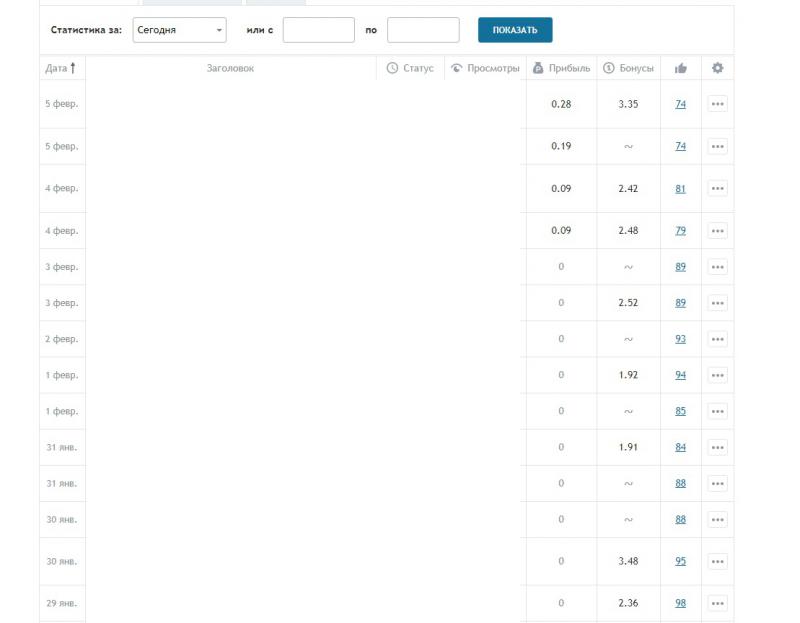Click the profit value 0.28
This screenshot has height=623, width=800.
[561, 104]
